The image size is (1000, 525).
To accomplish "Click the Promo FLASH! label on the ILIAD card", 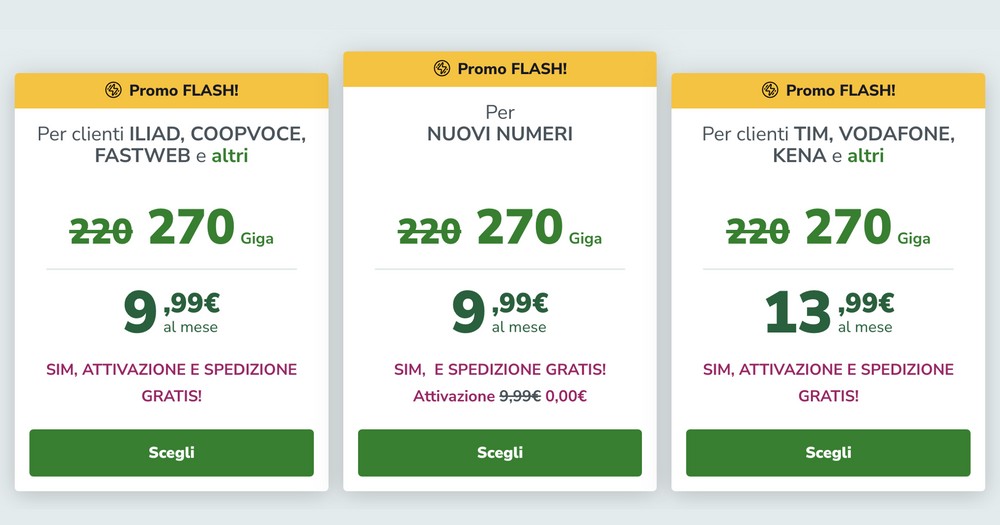I will tap(184, 90).
